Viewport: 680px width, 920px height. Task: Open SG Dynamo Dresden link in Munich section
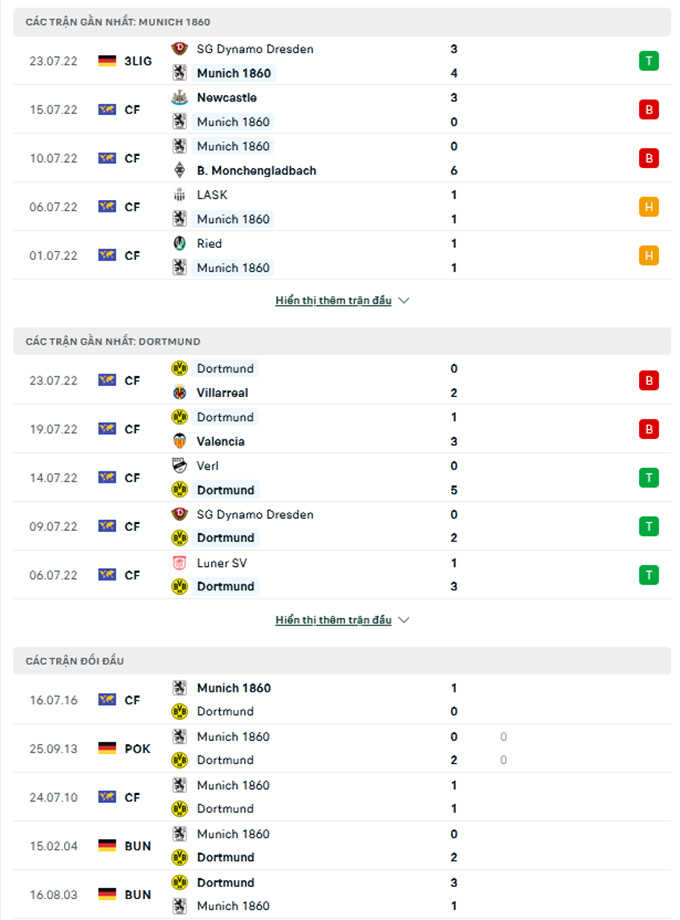(255, 49)
